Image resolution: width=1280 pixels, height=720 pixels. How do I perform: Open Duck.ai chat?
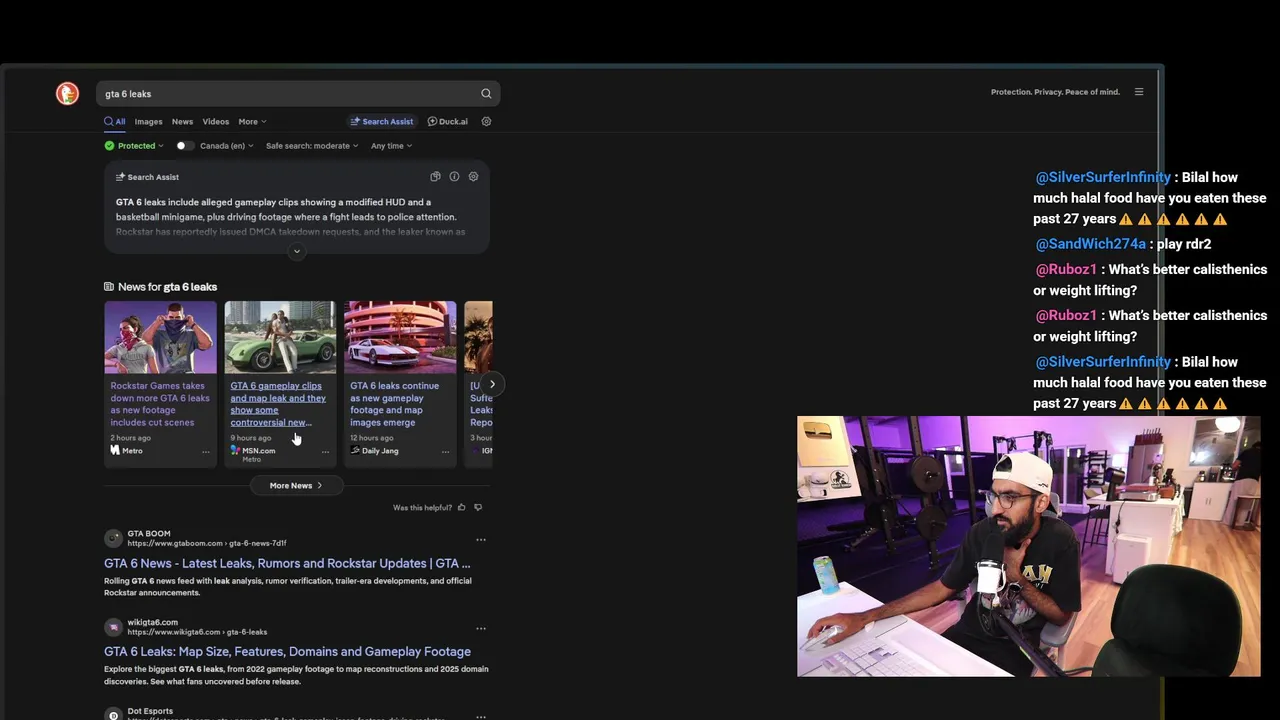coord(448,122)
